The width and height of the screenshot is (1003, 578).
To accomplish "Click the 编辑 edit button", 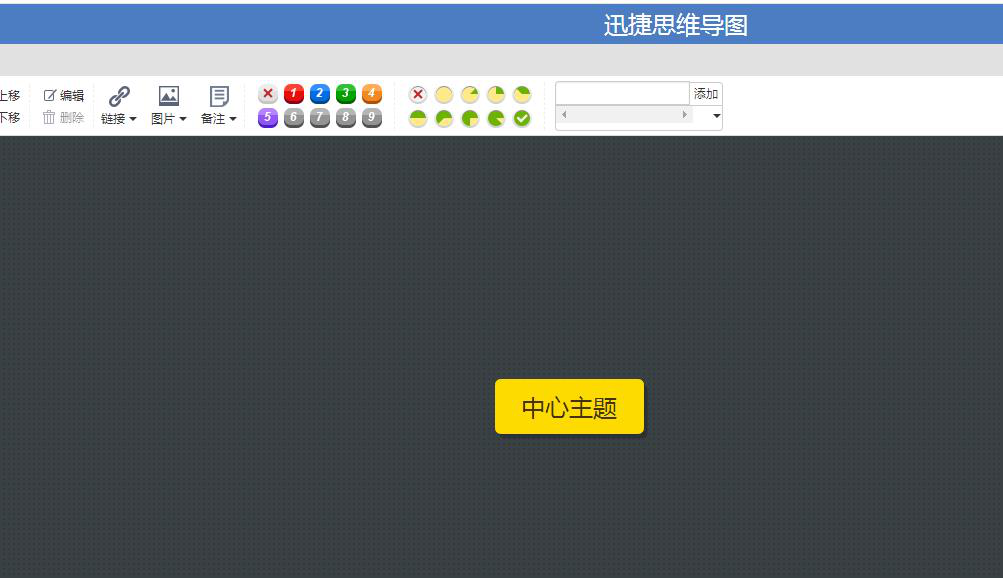I will pyautogui.click(x=63, y=95).
